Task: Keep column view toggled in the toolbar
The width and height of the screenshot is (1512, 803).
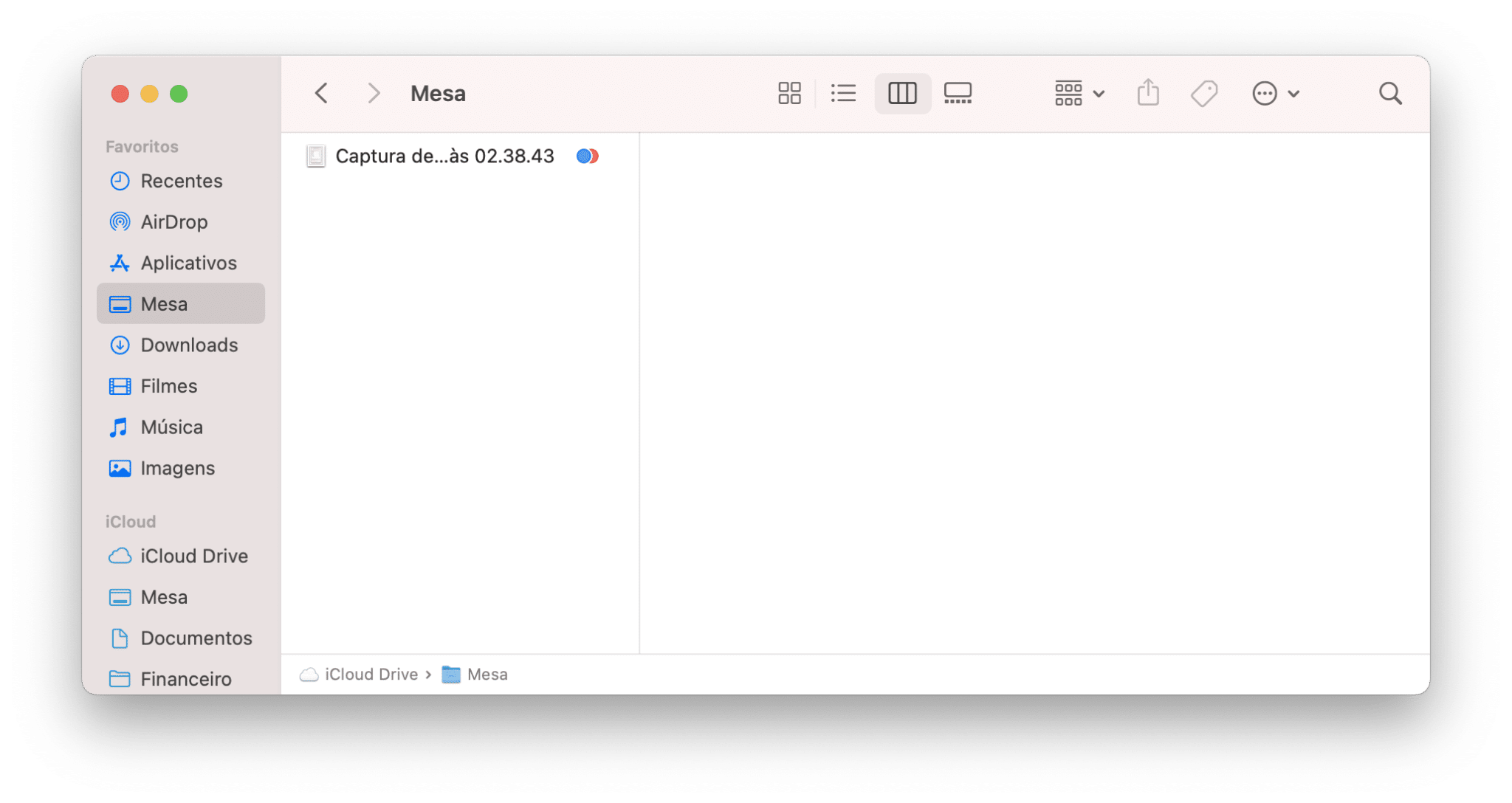Action: 902,93
